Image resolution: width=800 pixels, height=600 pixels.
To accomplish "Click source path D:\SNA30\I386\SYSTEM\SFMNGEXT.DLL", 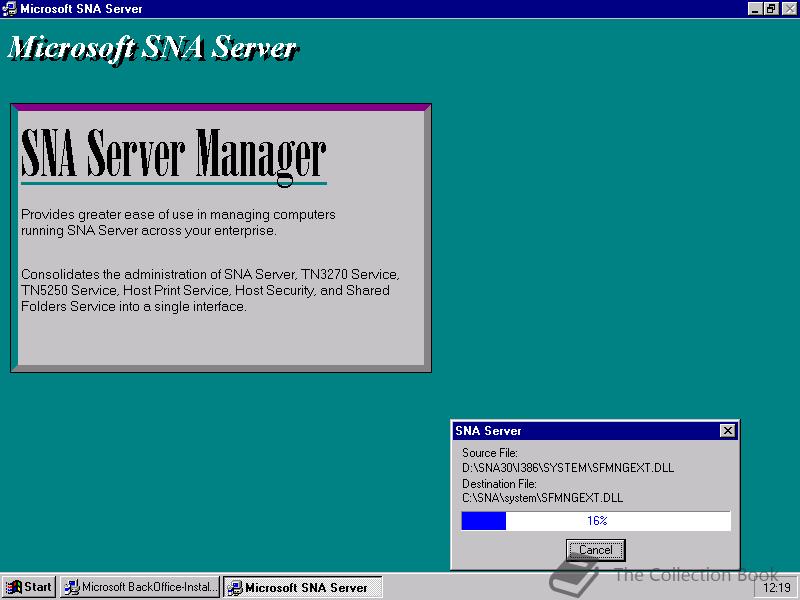I will [x=568, y=467].
